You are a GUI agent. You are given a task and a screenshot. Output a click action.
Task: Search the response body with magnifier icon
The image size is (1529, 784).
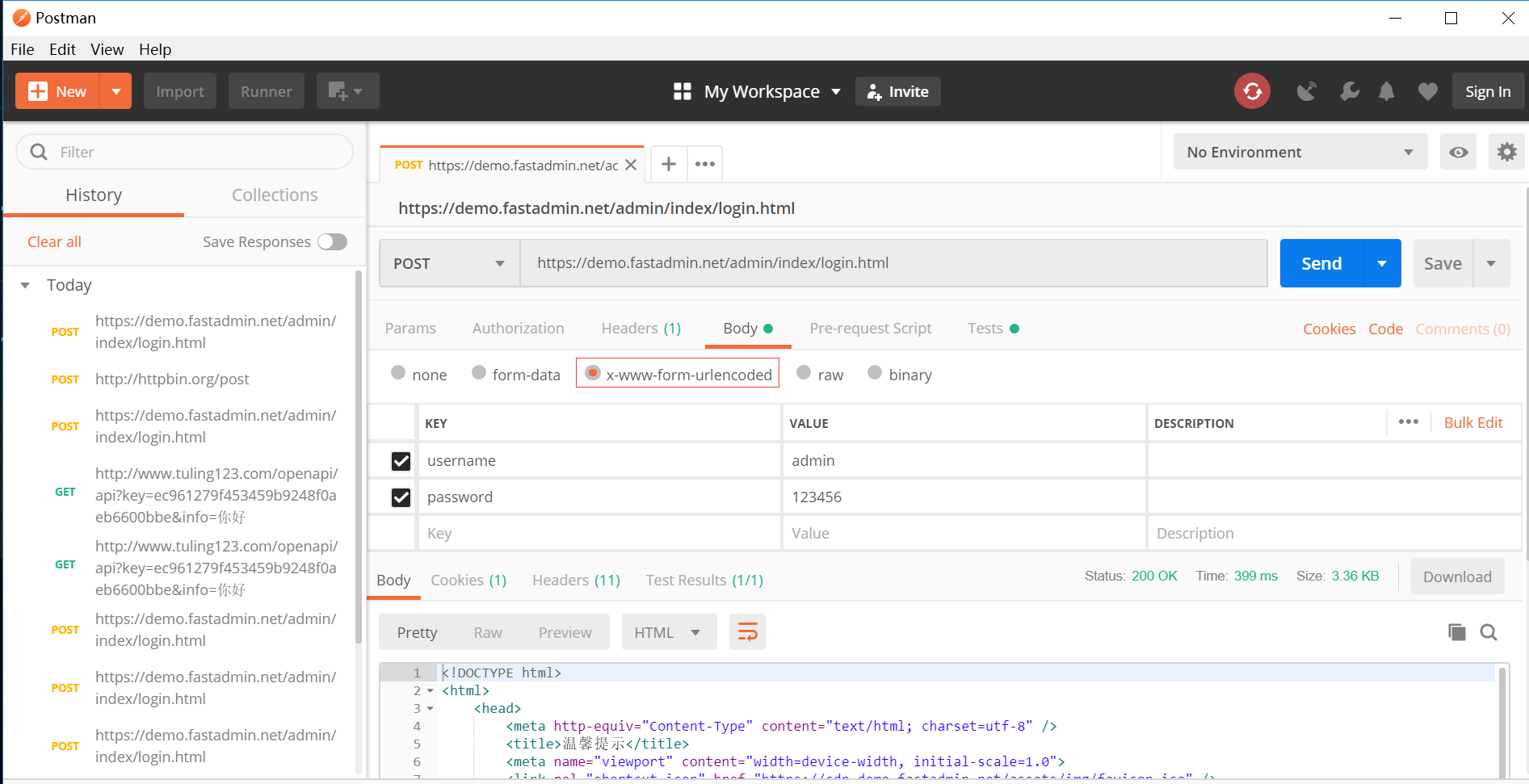pyautogui.click(x=1488, y=632)
